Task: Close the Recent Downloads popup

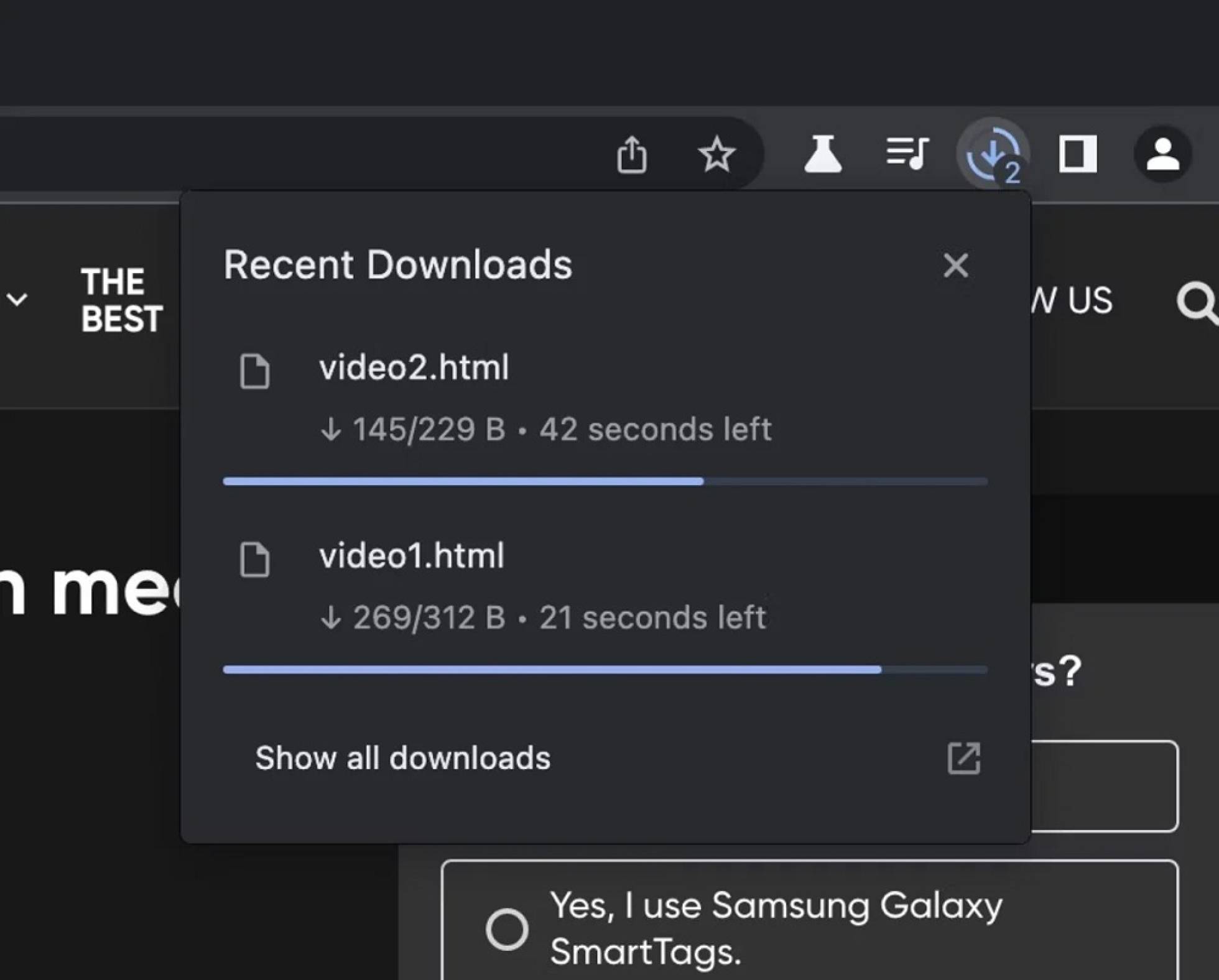Action: point(955,266)
